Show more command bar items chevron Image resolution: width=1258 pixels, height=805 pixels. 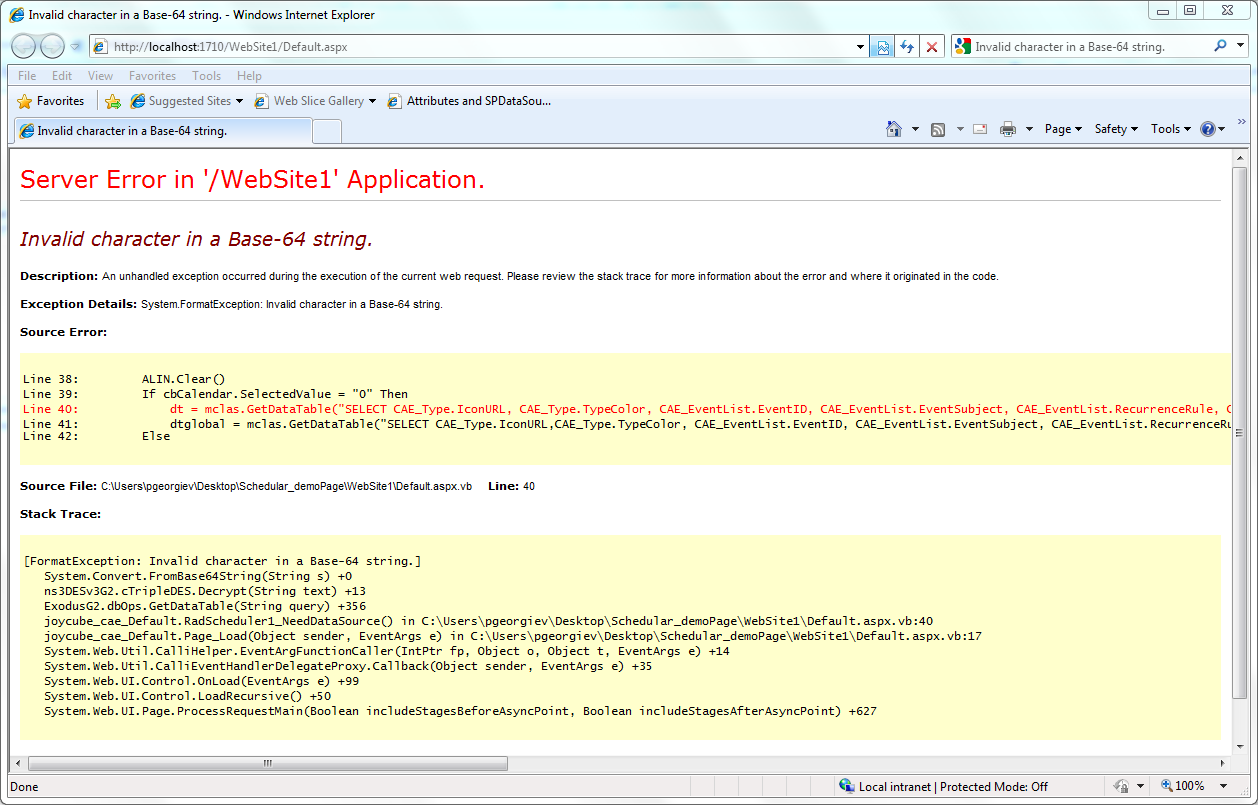1241,122
